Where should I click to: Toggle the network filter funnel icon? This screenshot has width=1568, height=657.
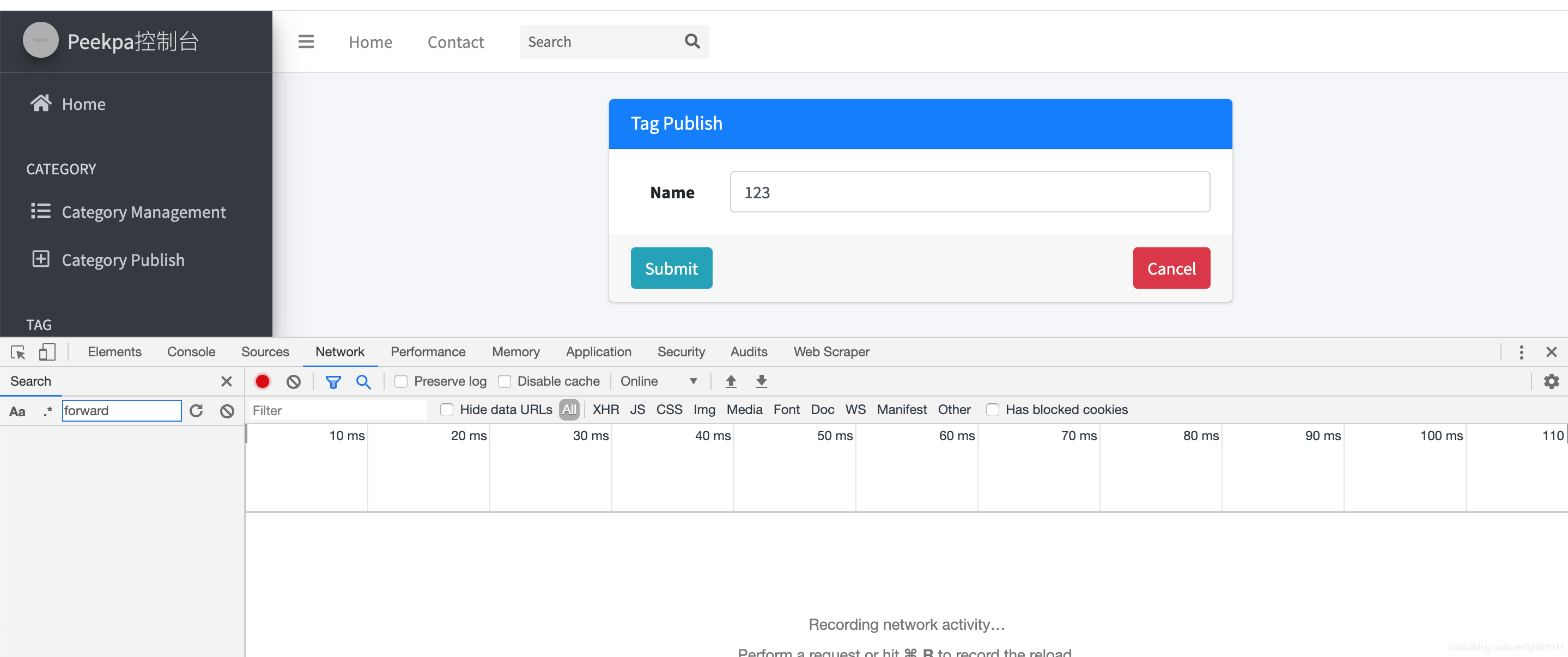(x=333, y=381)
